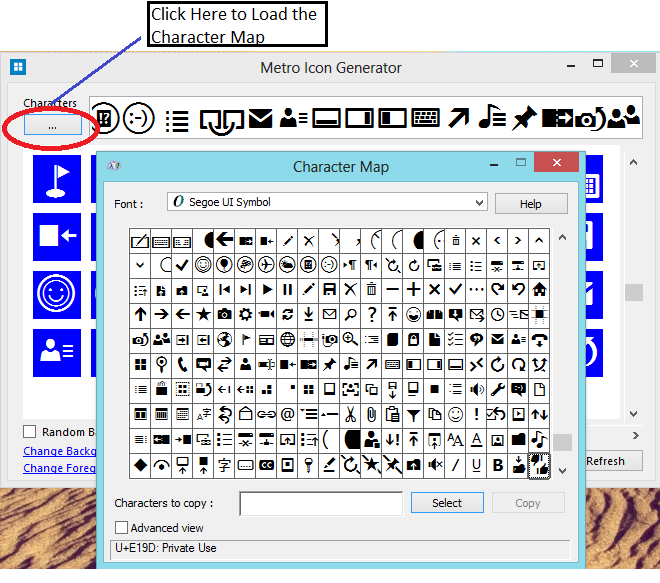Click the Refresh button in Metro Icon Generator
The width and height of the screenshot is (660, 583).
point(614,461)
